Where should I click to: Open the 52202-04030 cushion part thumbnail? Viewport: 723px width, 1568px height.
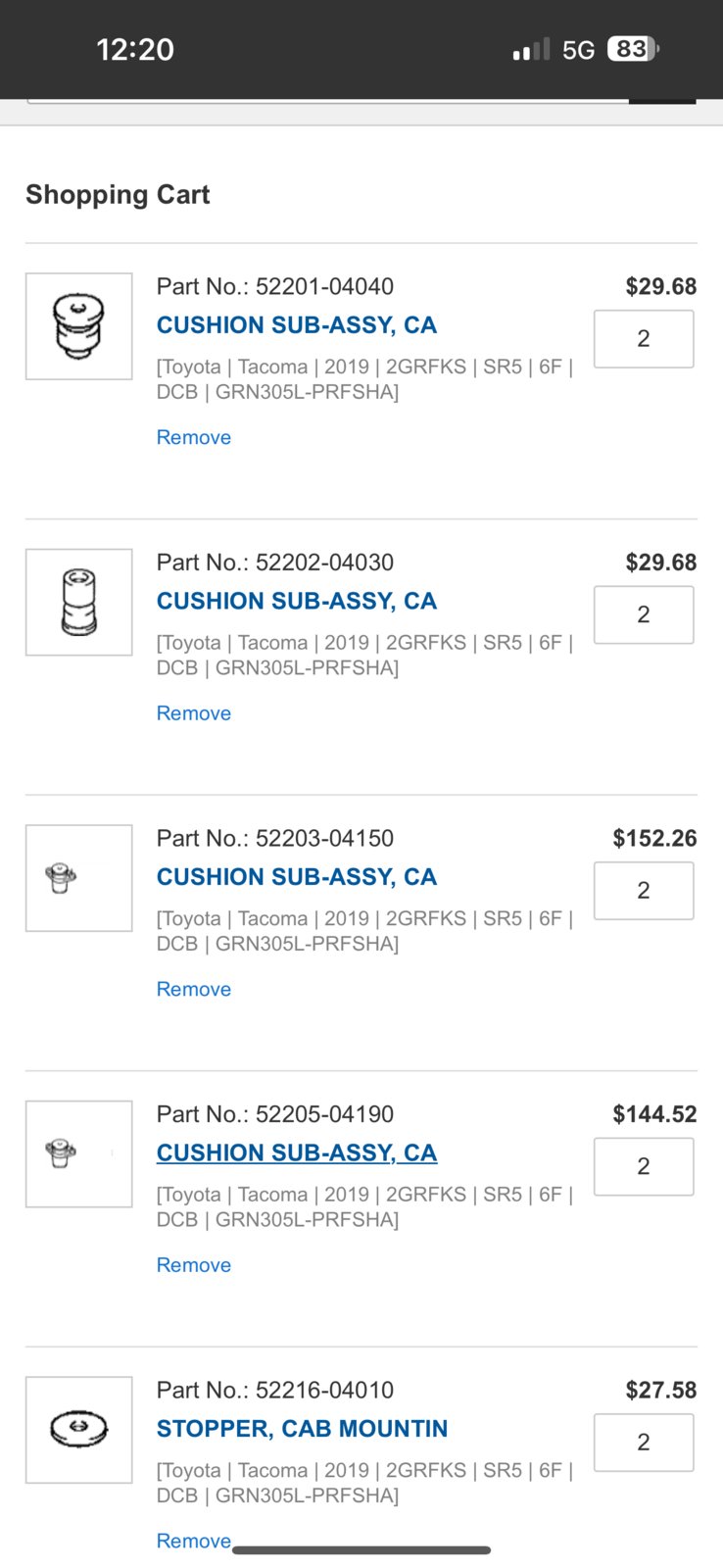click(x=78, y=602)
